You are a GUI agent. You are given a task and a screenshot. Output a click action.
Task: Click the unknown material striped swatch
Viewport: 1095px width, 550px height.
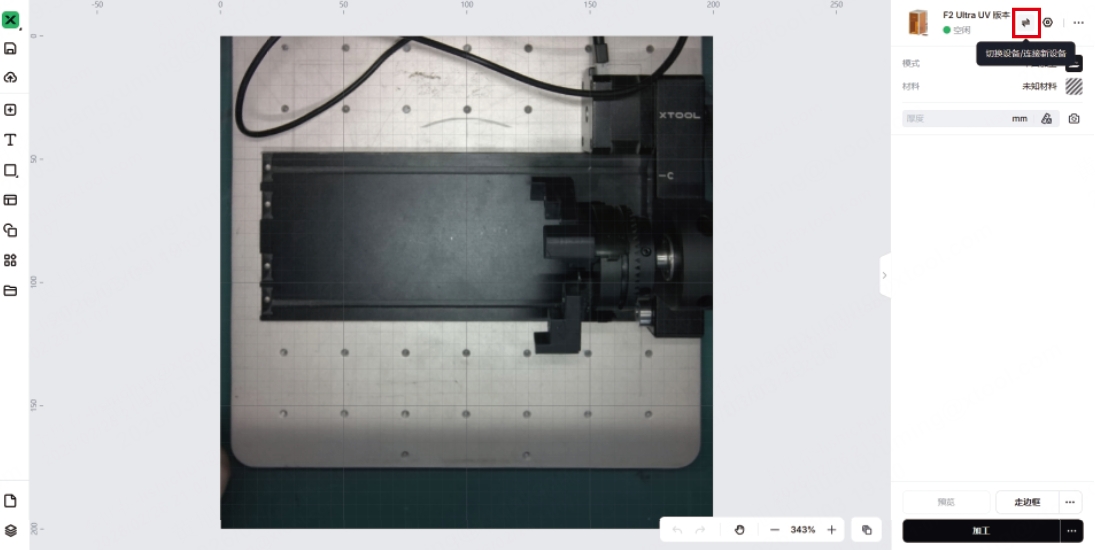pyautogui.click(x=1074, y=86)
